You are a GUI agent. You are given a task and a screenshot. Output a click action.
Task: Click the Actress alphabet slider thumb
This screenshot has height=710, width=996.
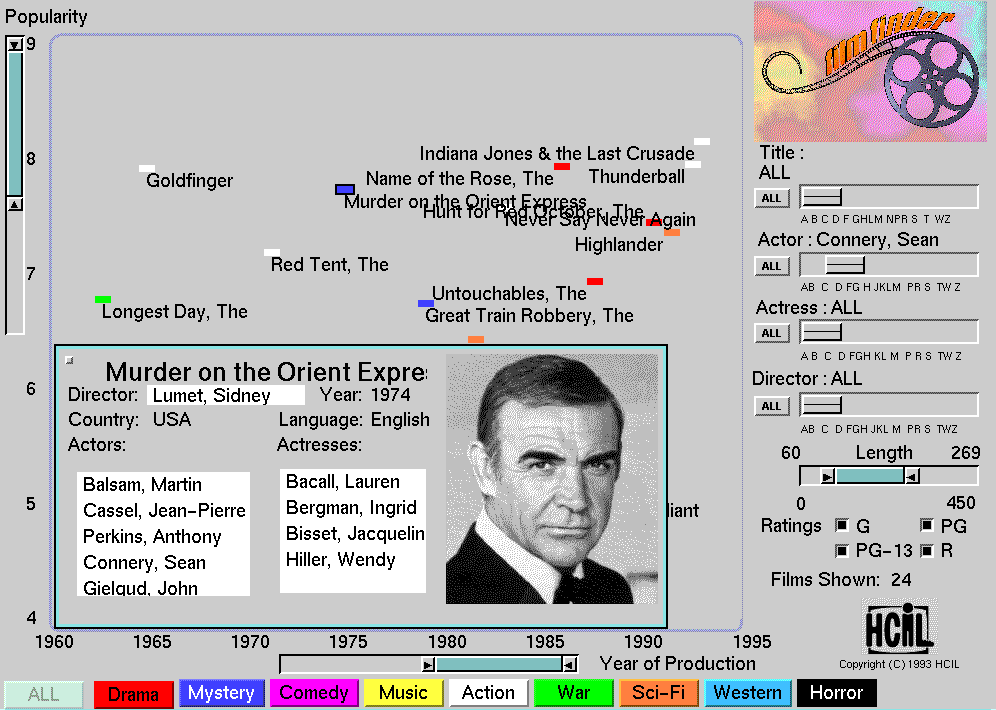(x=822, y=332)
